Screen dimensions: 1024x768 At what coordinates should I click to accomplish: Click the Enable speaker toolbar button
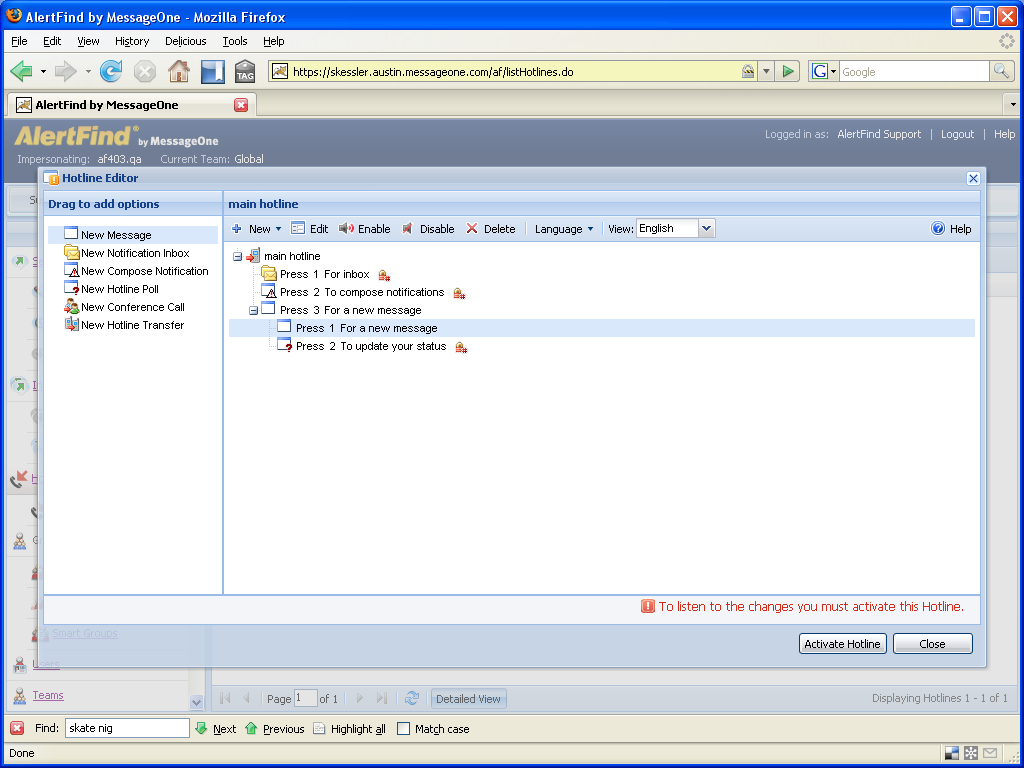(x=364, y=229)
